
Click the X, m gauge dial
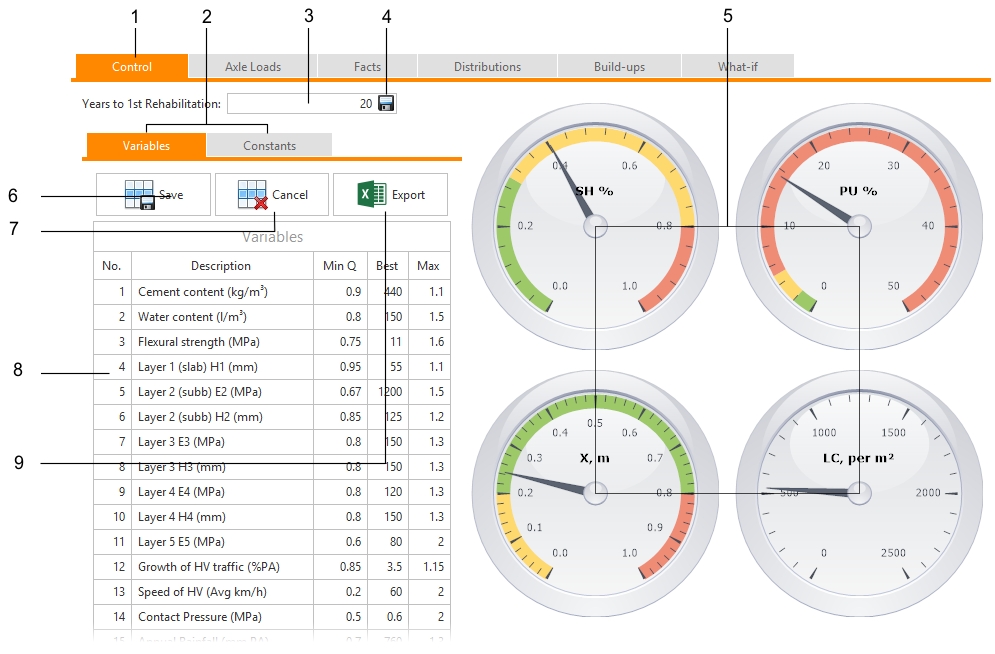pos(595,491)
